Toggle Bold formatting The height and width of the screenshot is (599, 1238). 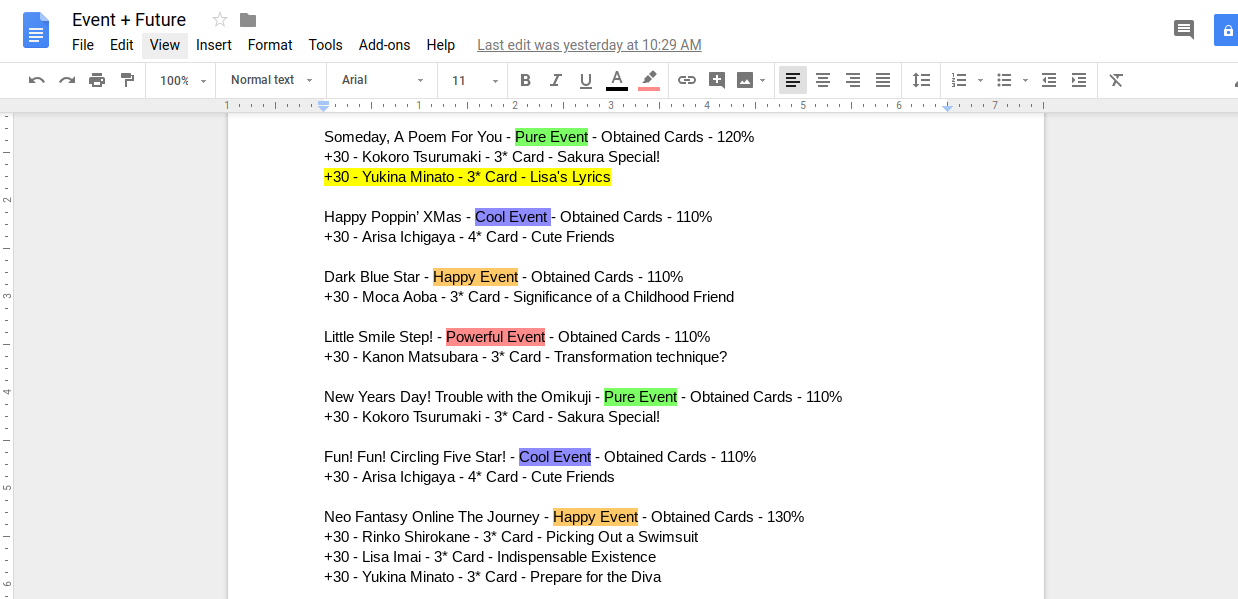[x=525, y=80]
